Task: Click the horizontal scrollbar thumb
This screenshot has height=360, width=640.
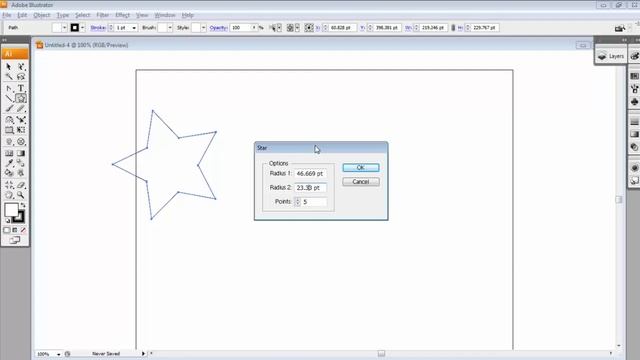Action: 381,353
